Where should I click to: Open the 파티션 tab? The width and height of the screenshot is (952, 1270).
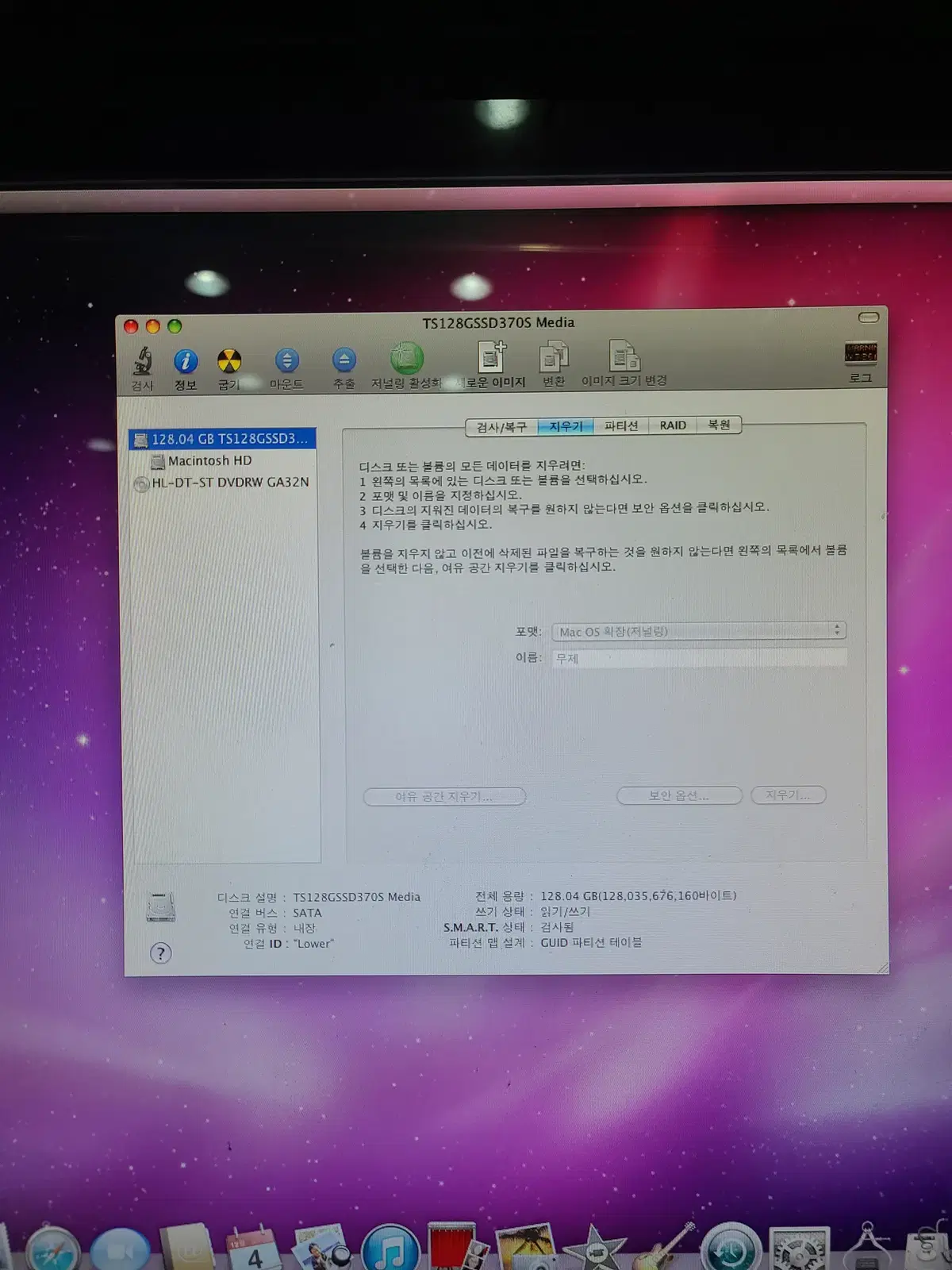621,425
